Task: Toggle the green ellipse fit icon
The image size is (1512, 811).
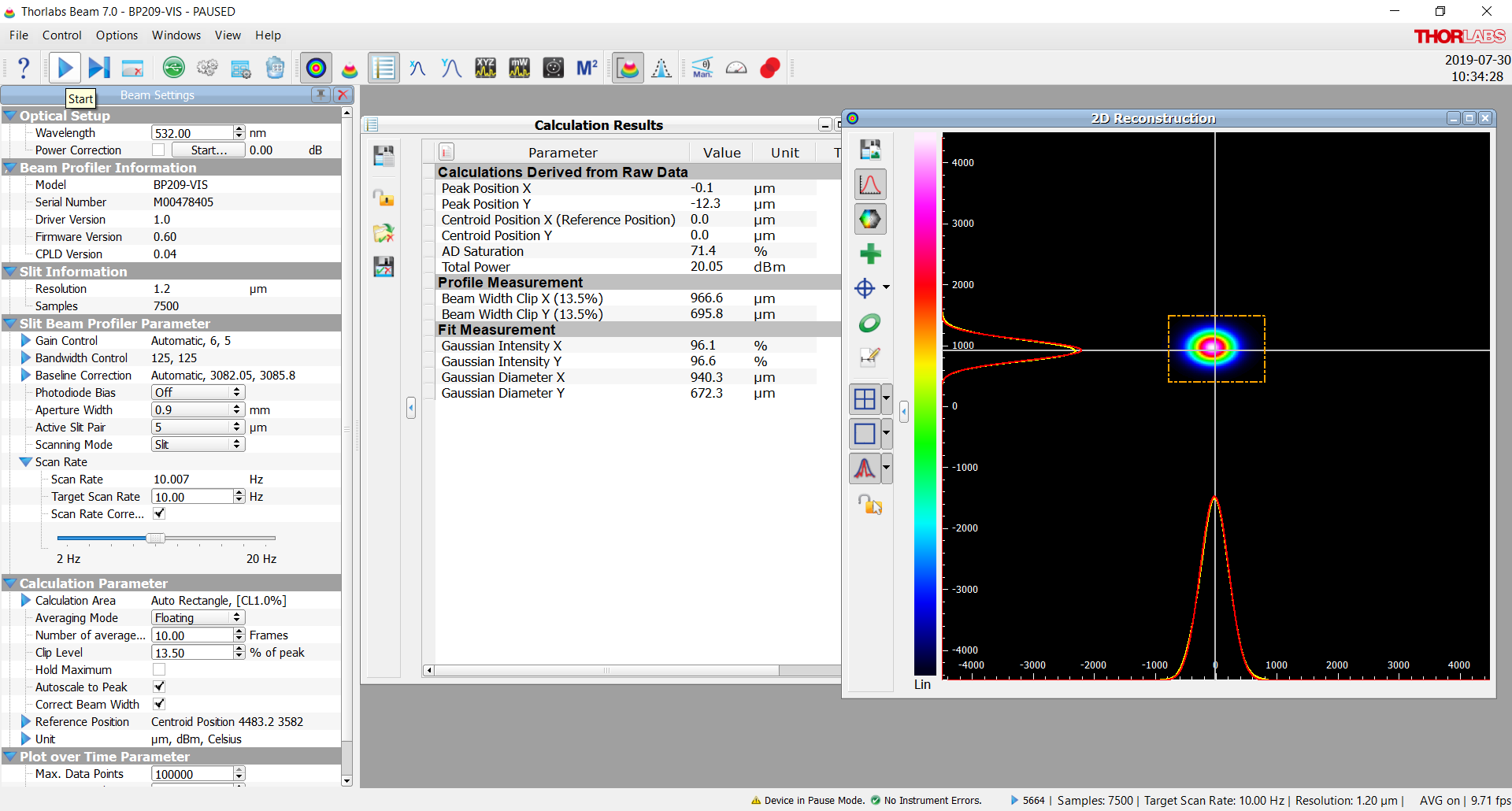Action: pyautogui.click(x=870, y=323)
